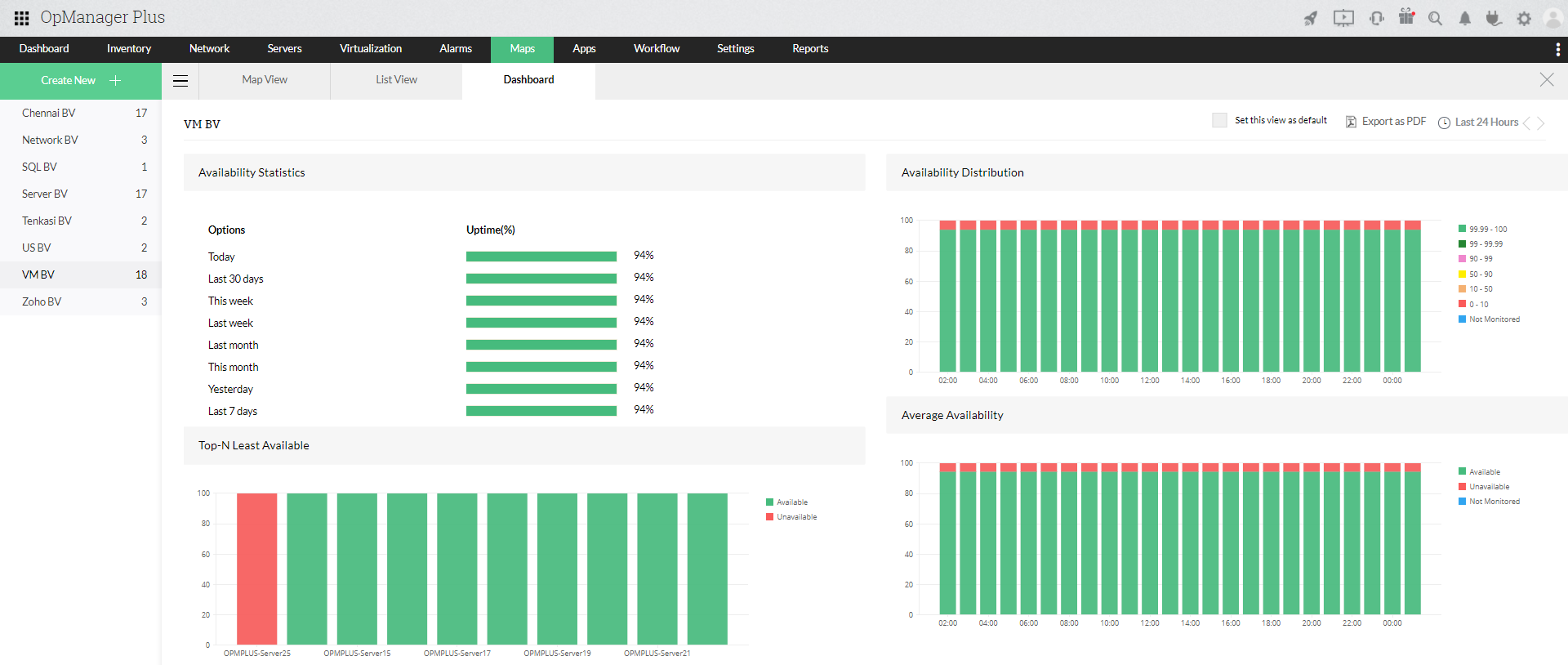The image size is (1568, 665).
Task: Toggle the 50 - 90 legend swatch
Action: (x=1462, y=274)
